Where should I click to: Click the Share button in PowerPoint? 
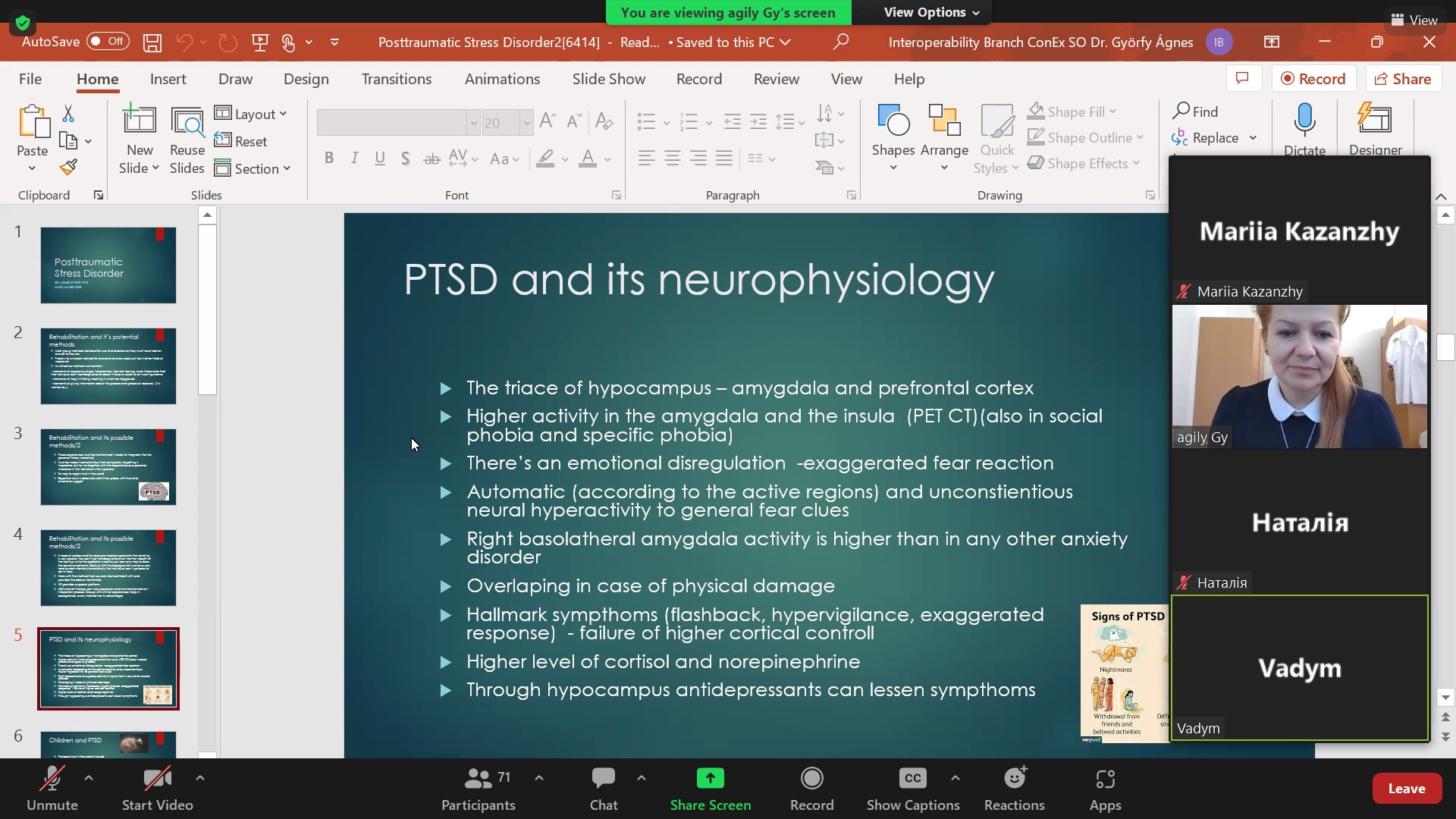1404,79
